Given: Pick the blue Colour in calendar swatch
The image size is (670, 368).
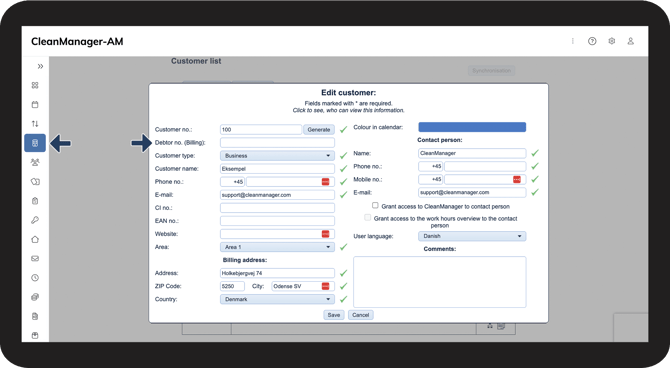Looking at the screenshot, I should pyautogui.click(x=472, y=127).
